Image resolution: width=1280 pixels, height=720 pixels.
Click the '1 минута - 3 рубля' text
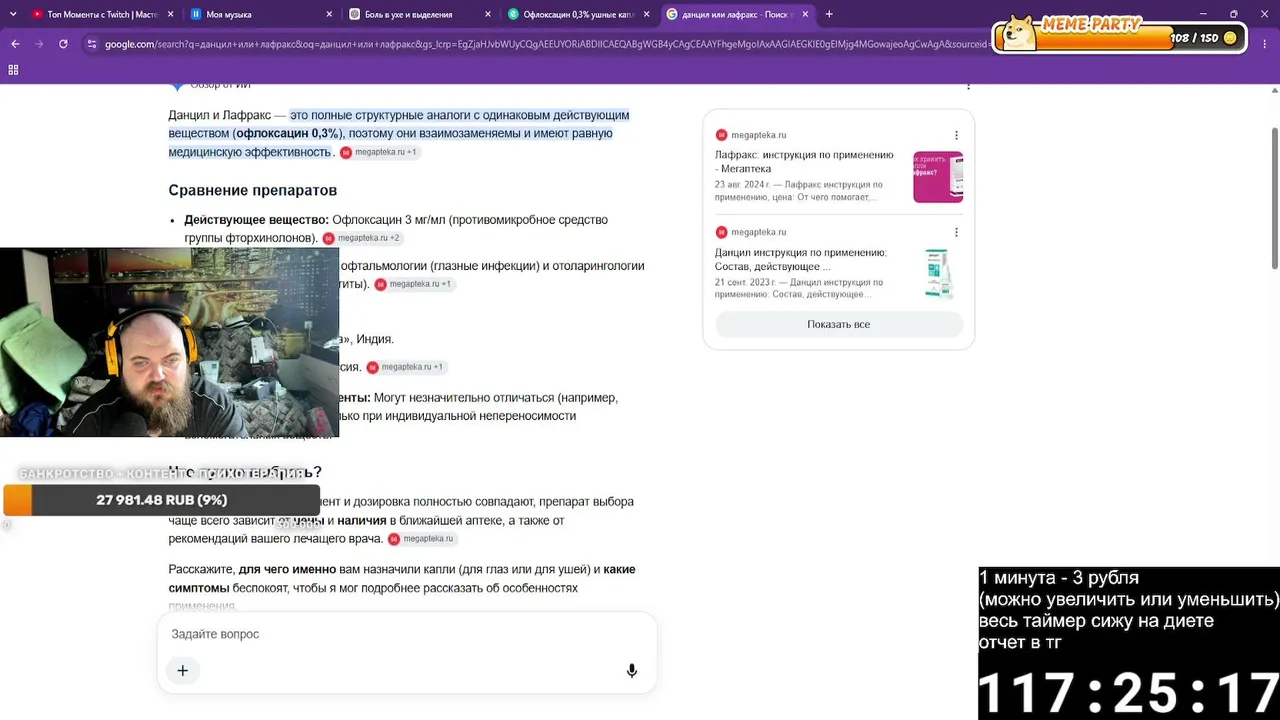pyautogui.click(x=1059, y=578)
